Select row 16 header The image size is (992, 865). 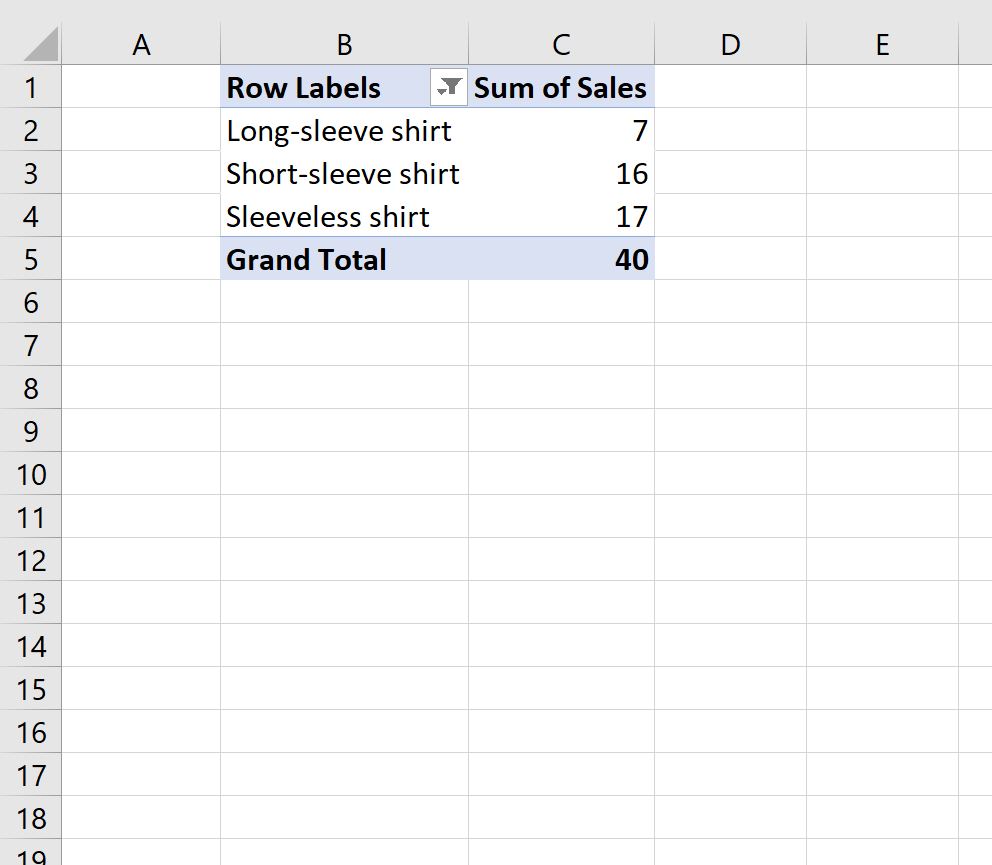[x=30, y=732]
